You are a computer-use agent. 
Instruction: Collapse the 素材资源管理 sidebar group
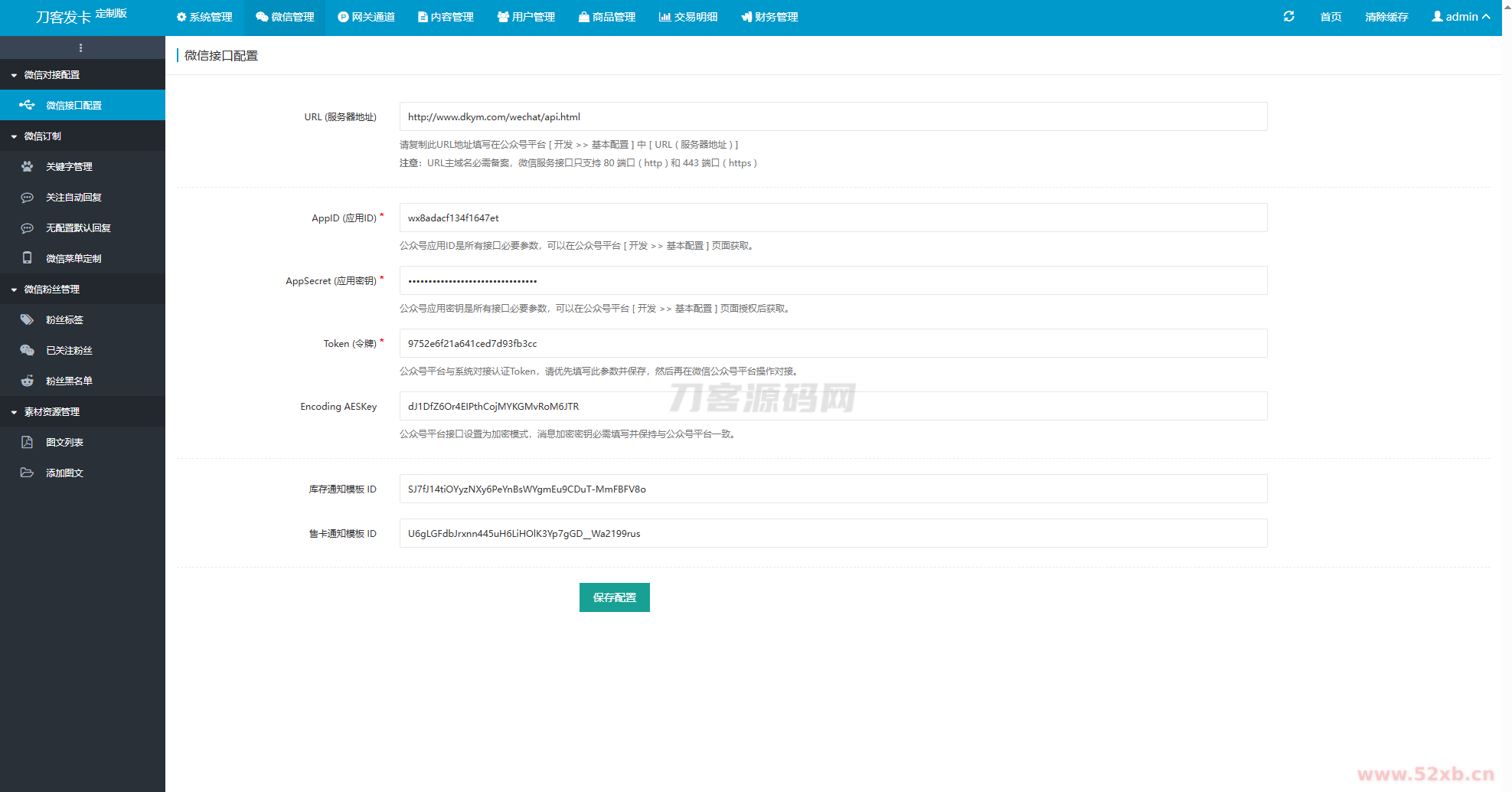point(51,412)
